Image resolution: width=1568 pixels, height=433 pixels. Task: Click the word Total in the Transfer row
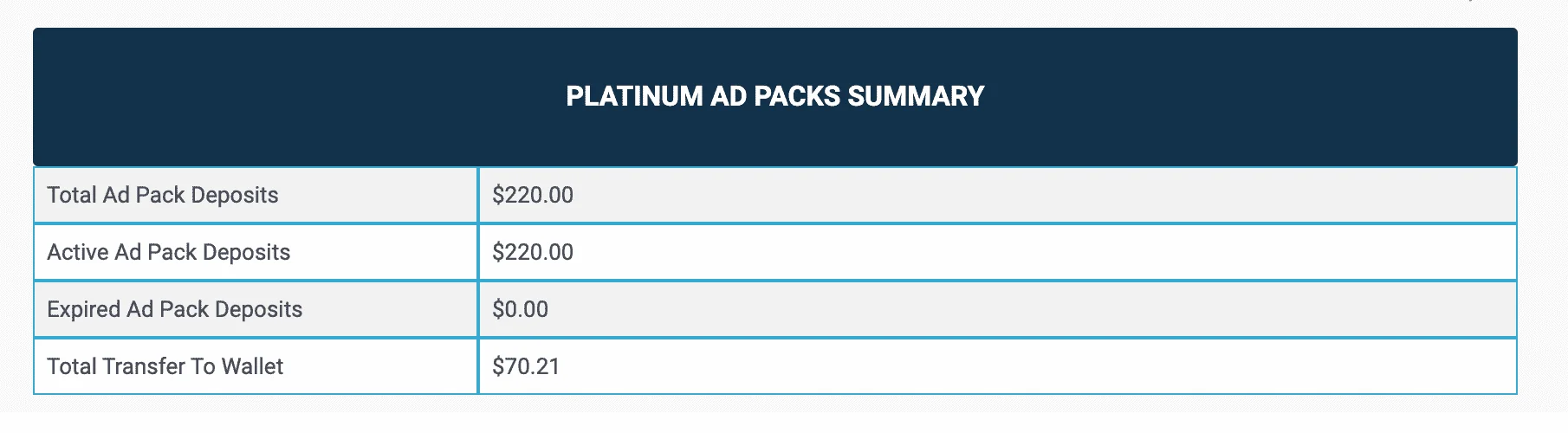pos(72,366)
